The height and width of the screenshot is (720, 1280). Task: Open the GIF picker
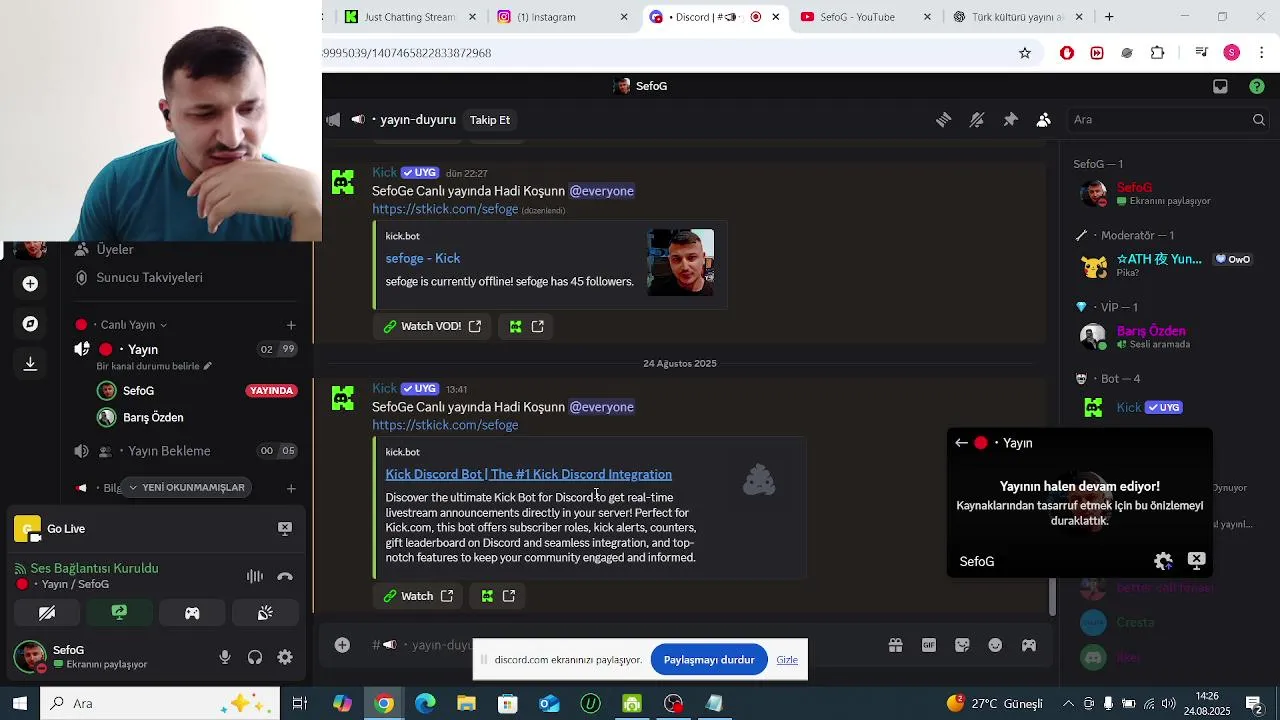(x=929, y=645)
